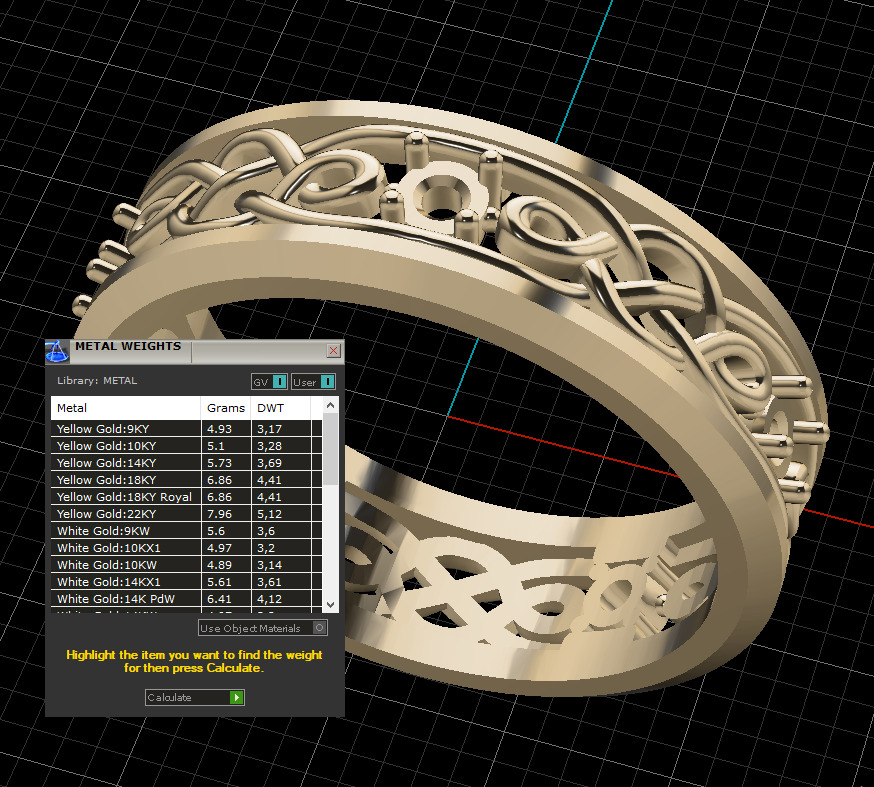Click the 5.1 grams value
Image resolution: width=874 pixels, height=787 pixels.
(216, 446)
